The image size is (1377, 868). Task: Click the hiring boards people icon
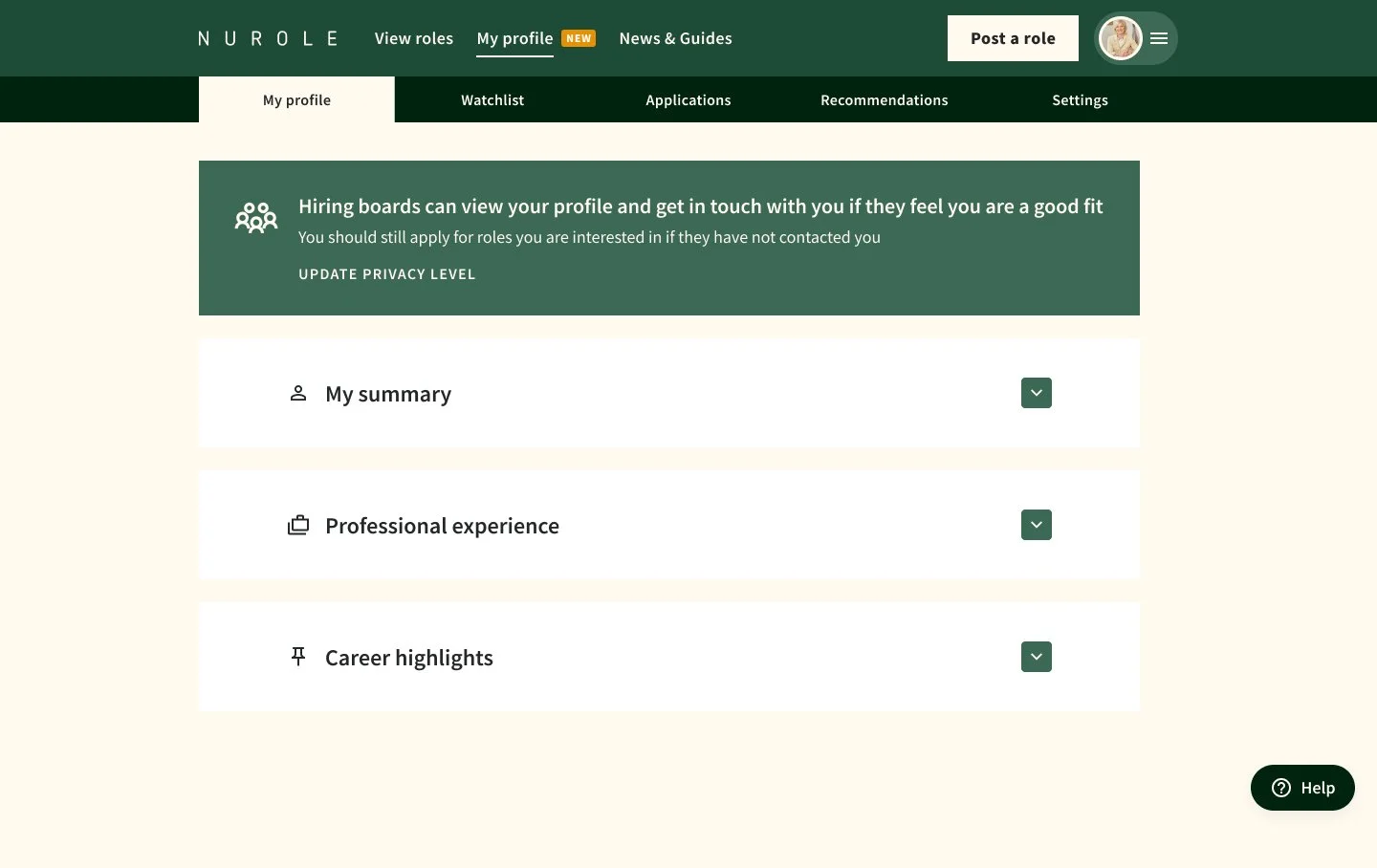[x=256, y=218]
